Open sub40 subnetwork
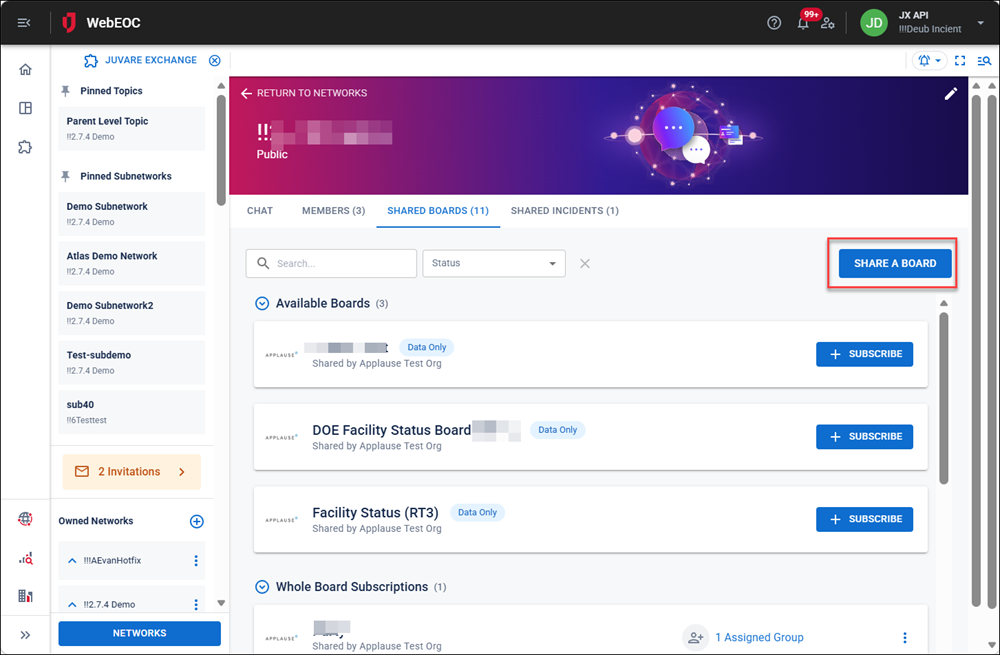 click(x=131, y=411)
